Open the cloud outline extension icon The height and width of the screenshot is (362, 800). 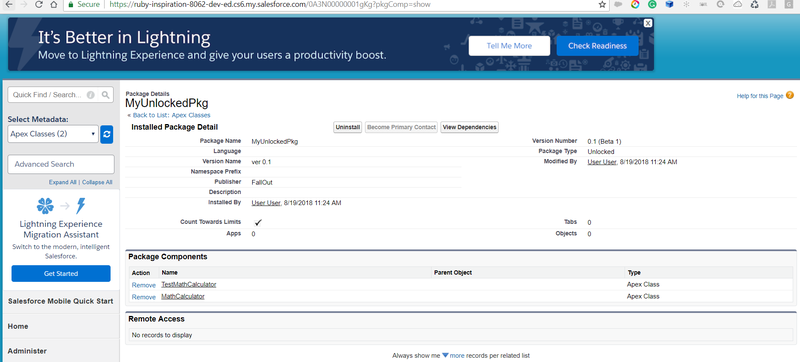point(737,4)
